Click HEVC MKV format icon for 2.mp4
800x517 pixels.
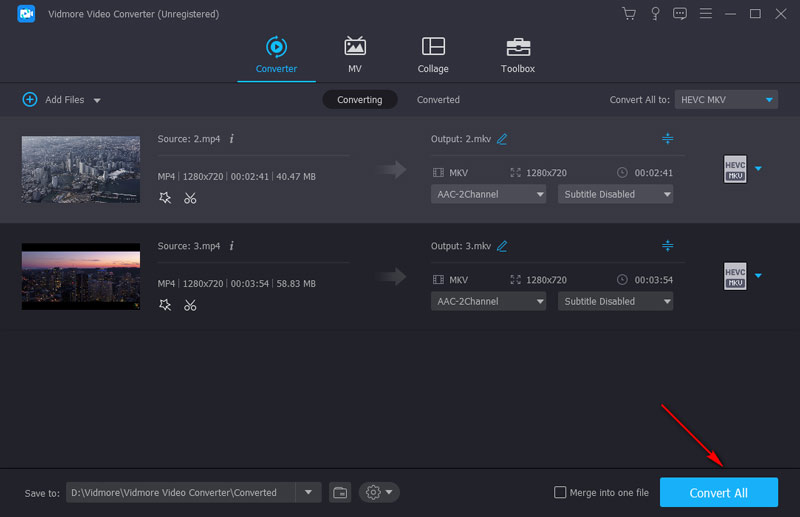(x=735, y=169)
